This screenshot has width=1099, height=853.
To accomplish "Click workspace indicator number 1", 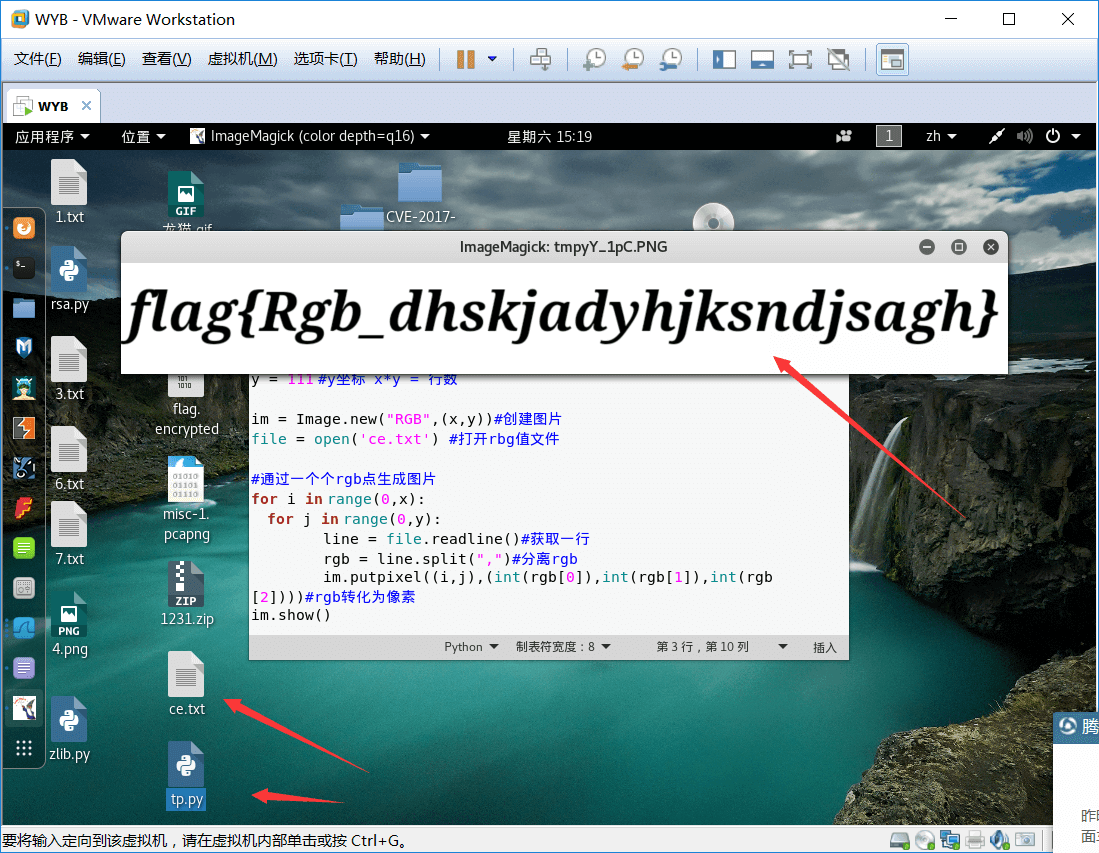I will (x=888, y=136).
